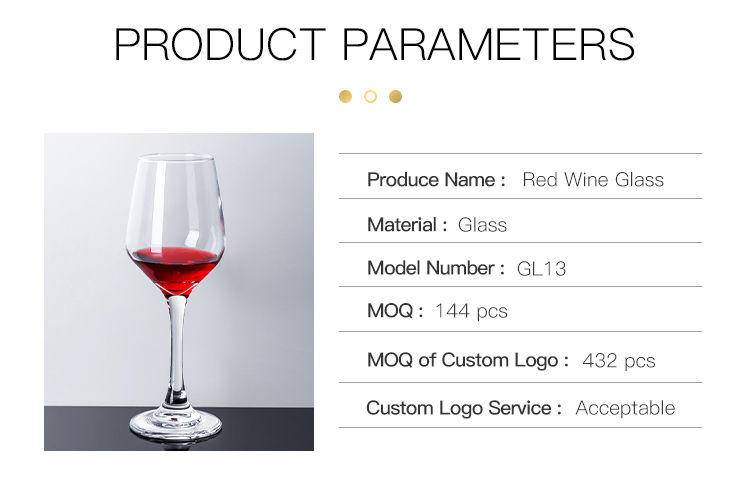Click the third solid gold dot
750x482 pixels.
396,97
